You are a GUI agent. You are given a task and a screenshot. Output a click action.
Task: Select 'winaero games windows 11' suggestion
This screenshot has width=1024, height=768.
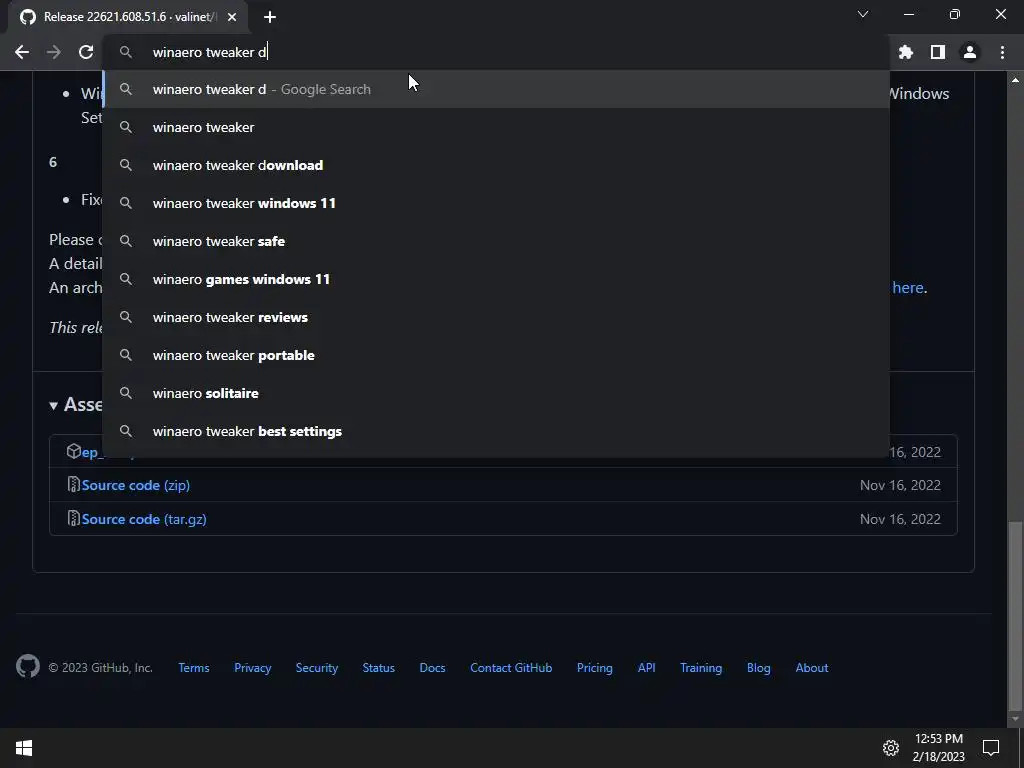pos(496,280)
